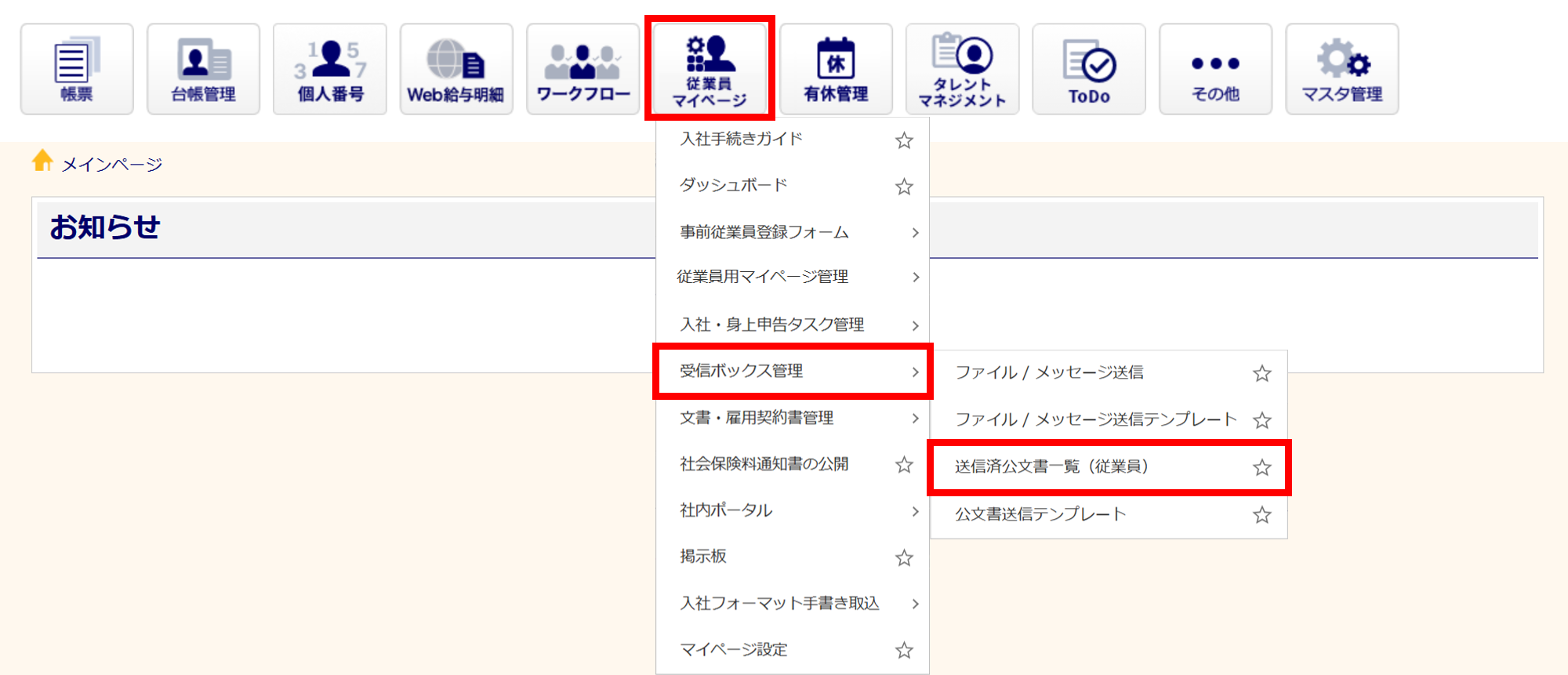Image resolution: width=1568 pixels, height=675 pixels.
Task: Open the 掲示板 bulletin board entry
Action: [703, 557]
